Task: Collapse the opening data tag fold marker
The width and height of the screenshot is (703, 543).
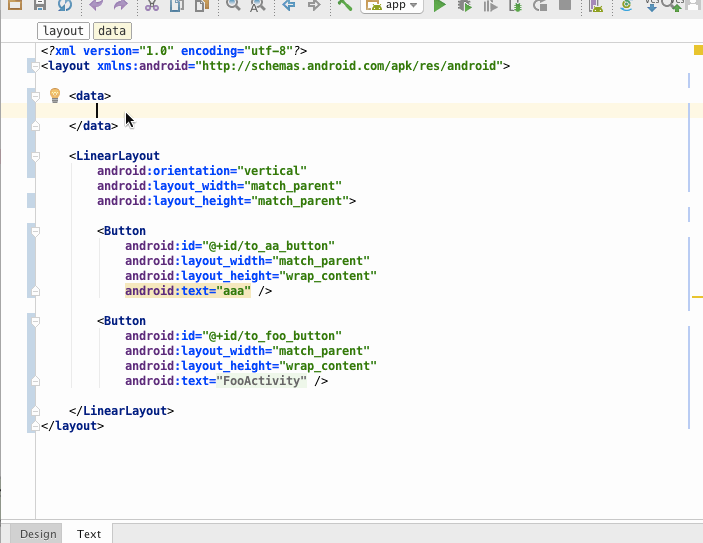Action: [x=35, y=96]
